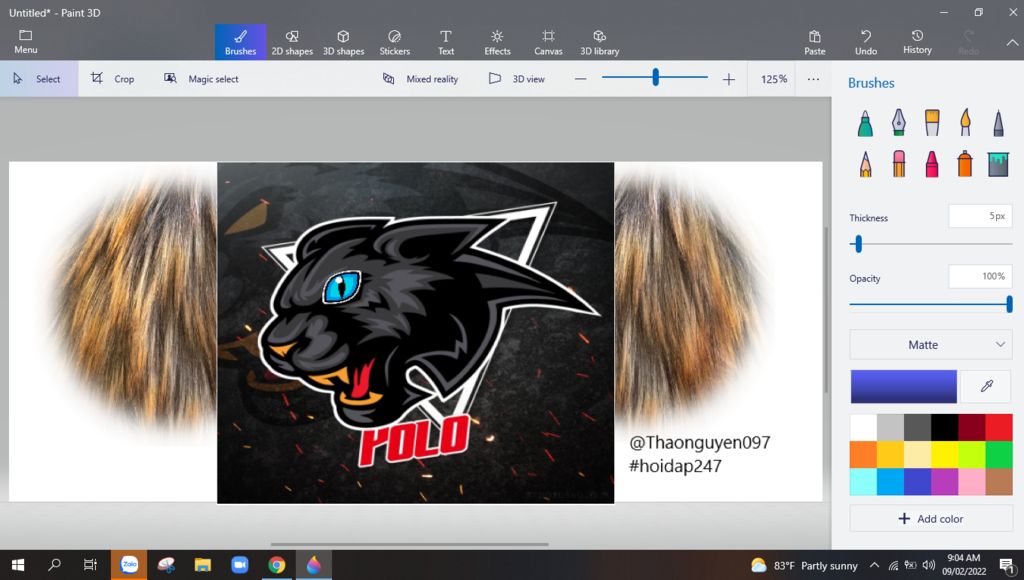The height and width of the screenshot is (580, 1024).
Task: Open taskbar Search
Action: click(x=54, y=565)
